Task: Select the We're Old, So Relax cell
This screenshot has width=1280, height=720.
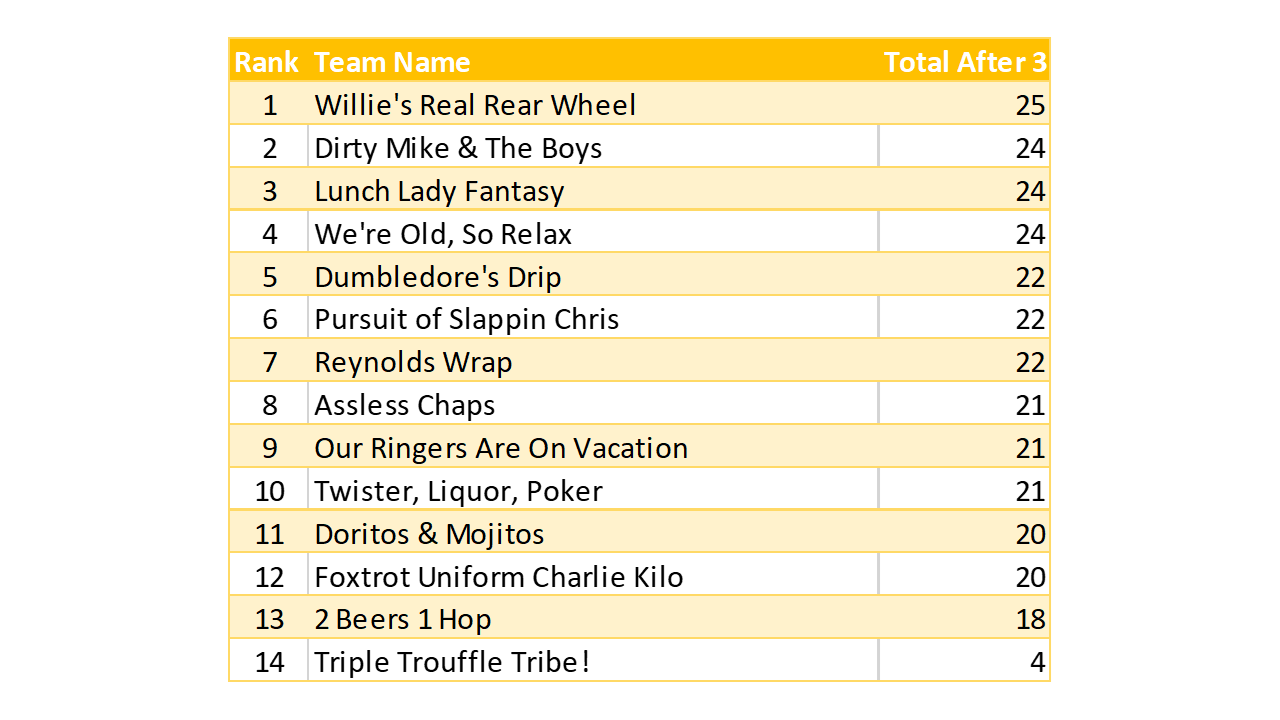Action: pyautogui.click(x=443, y=234)
